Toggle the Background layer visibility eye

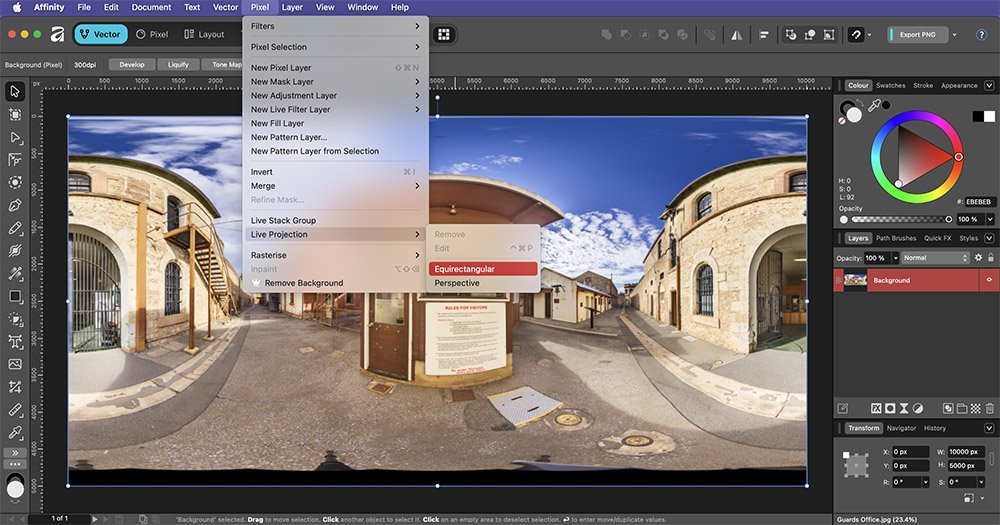coord(989,280)
